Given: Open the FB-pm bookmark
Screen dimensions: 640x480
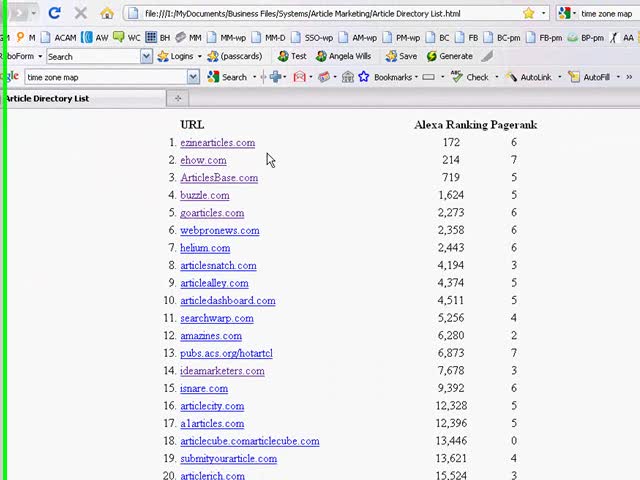Looking at the screenshot, I should point(544,38).
